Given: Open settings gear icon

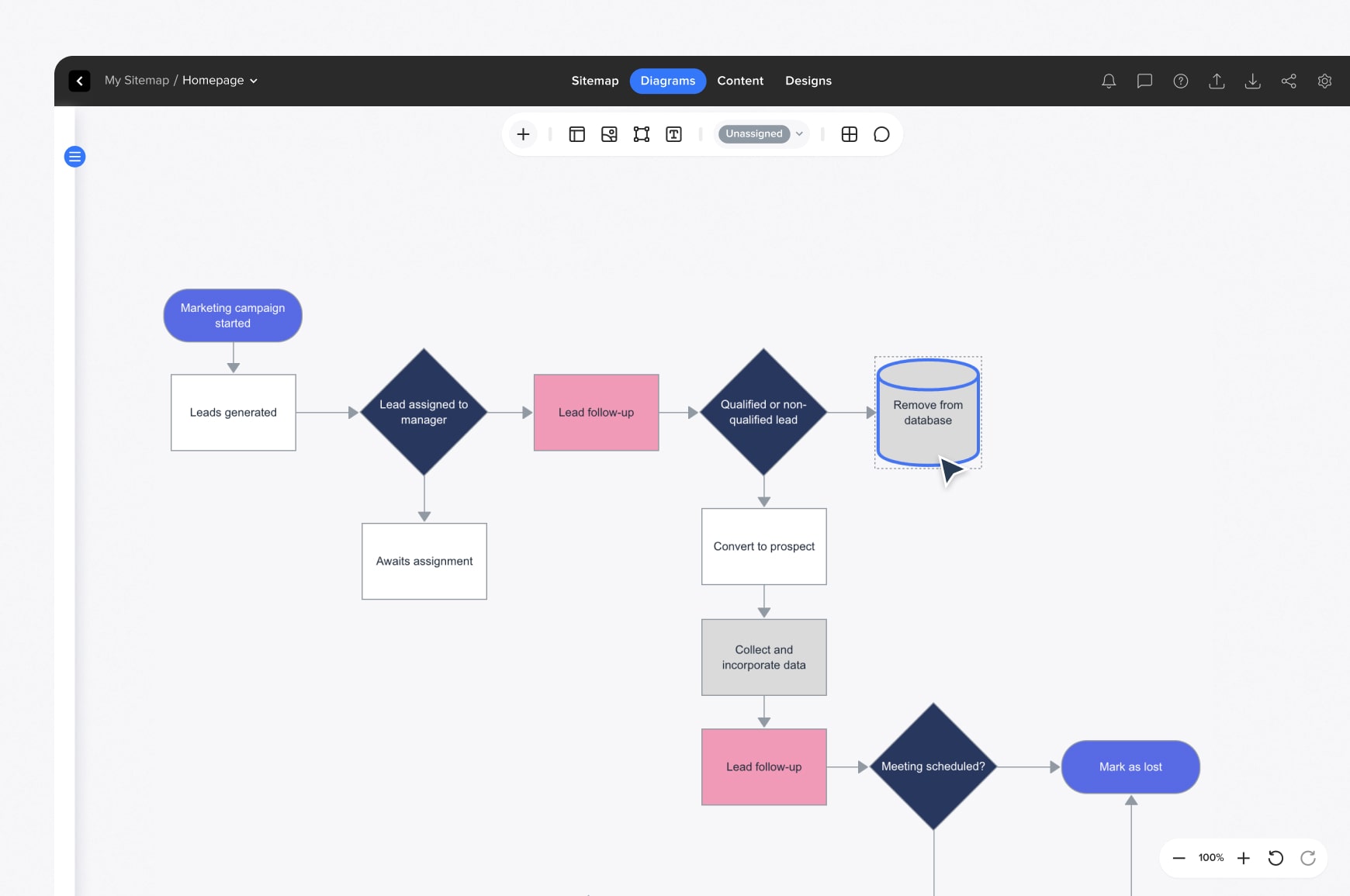Looking at the screenshot, I should pyautogui.click(x=1324, y=81).
